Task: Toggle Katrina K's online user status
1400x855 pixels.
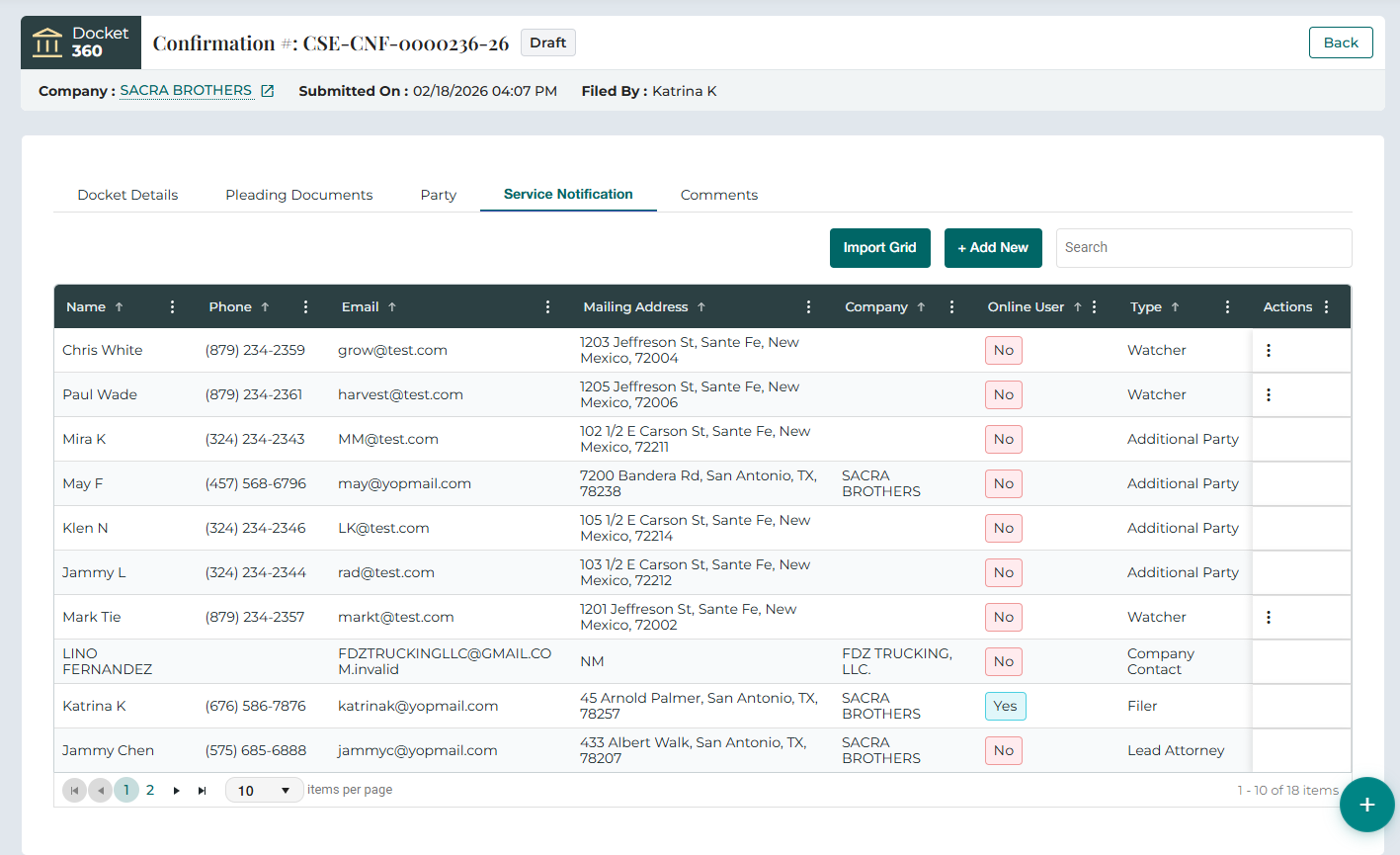Action: [1005, 706]
